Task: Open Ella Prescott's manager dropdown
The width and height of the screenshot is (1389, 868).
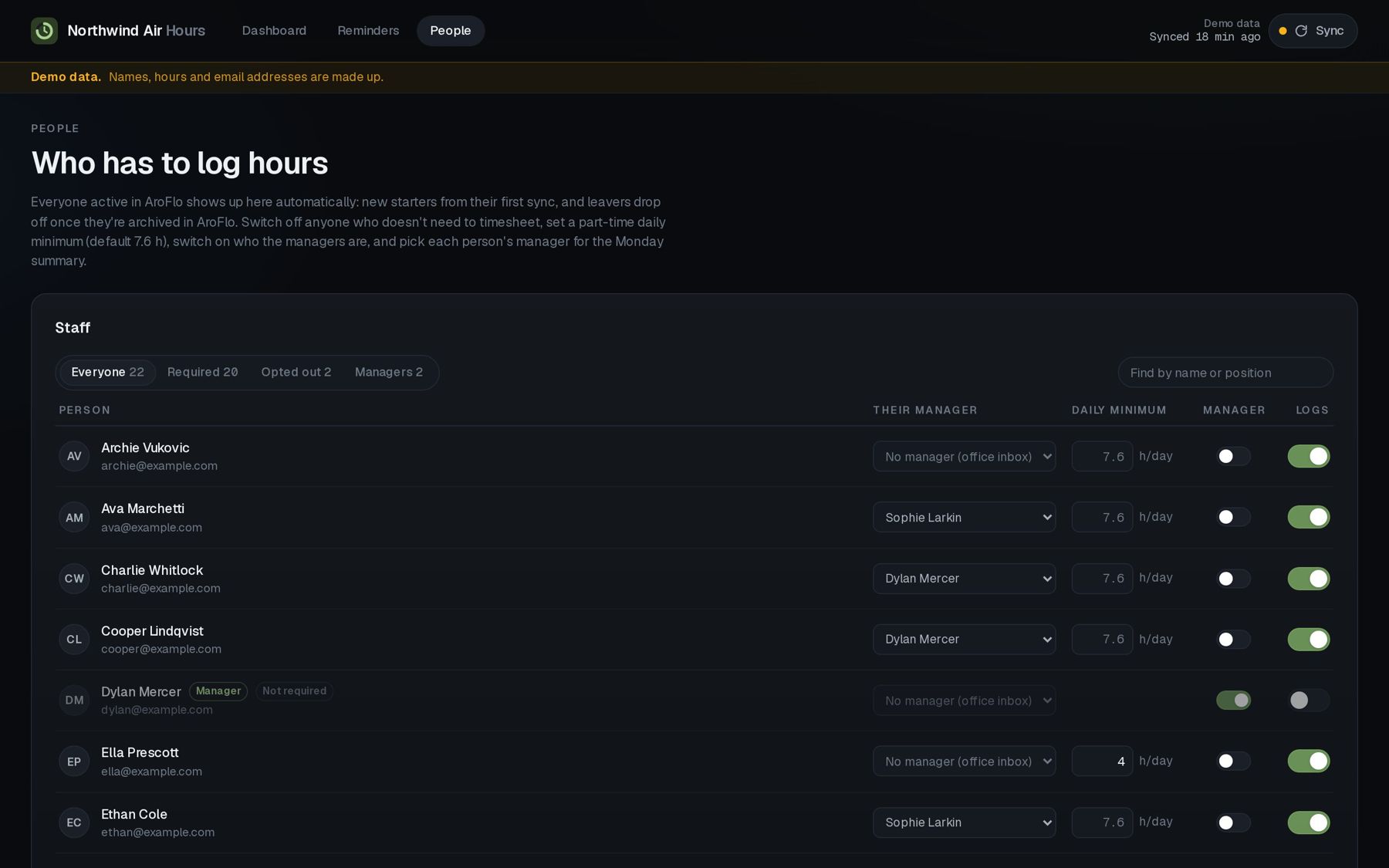Action: click(965, 762)
